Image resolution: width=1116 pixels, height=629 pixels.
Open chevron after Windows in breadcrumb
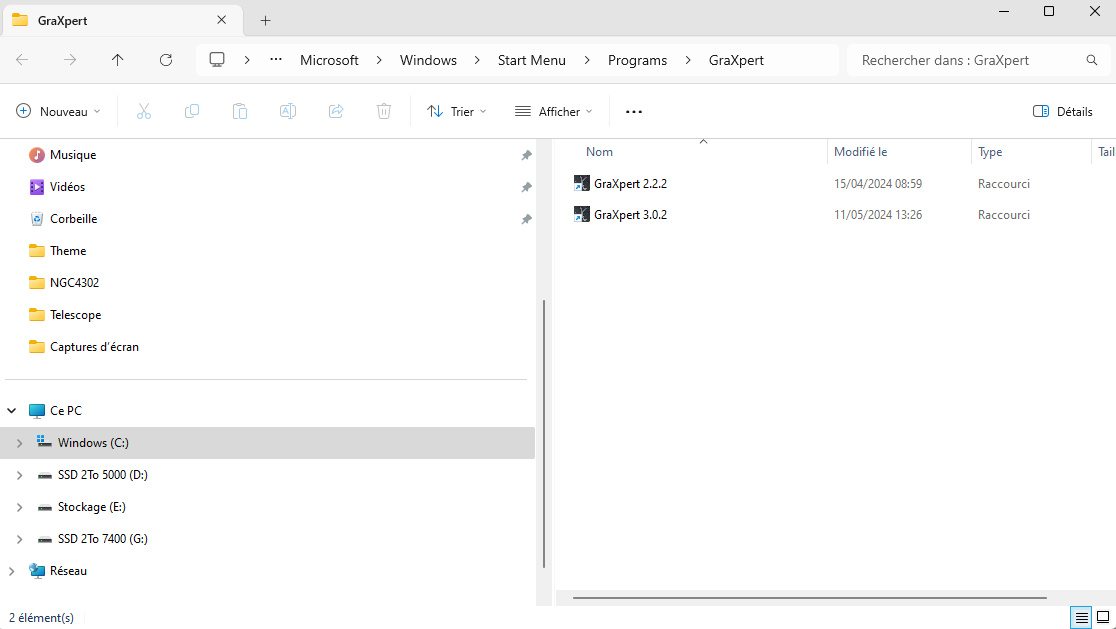pyautogui.click(x=477, y=60)
